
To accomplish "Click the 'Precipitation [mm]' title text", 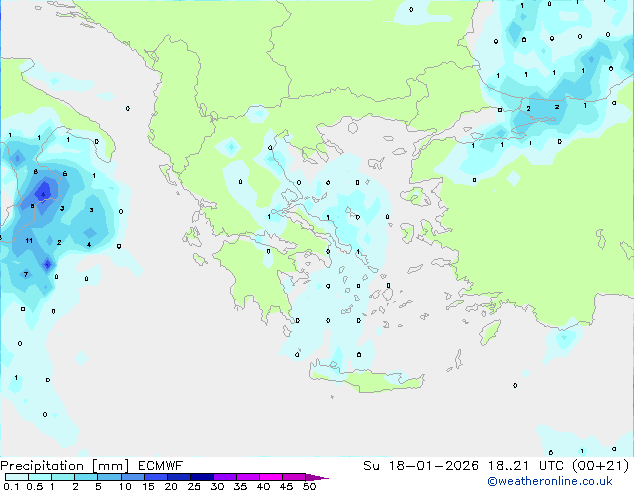I will 64,466.
